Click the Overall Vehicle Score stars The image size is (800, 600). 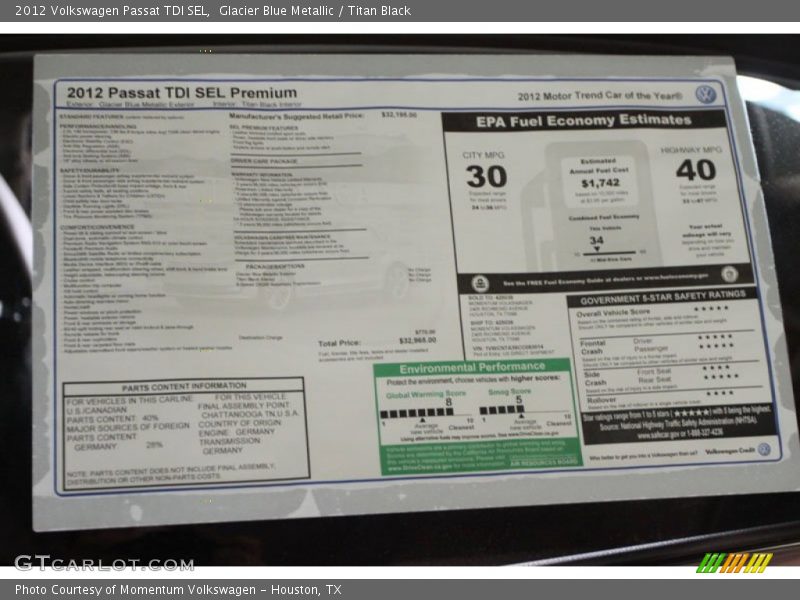pyautogui.click(x=711, y=308)
